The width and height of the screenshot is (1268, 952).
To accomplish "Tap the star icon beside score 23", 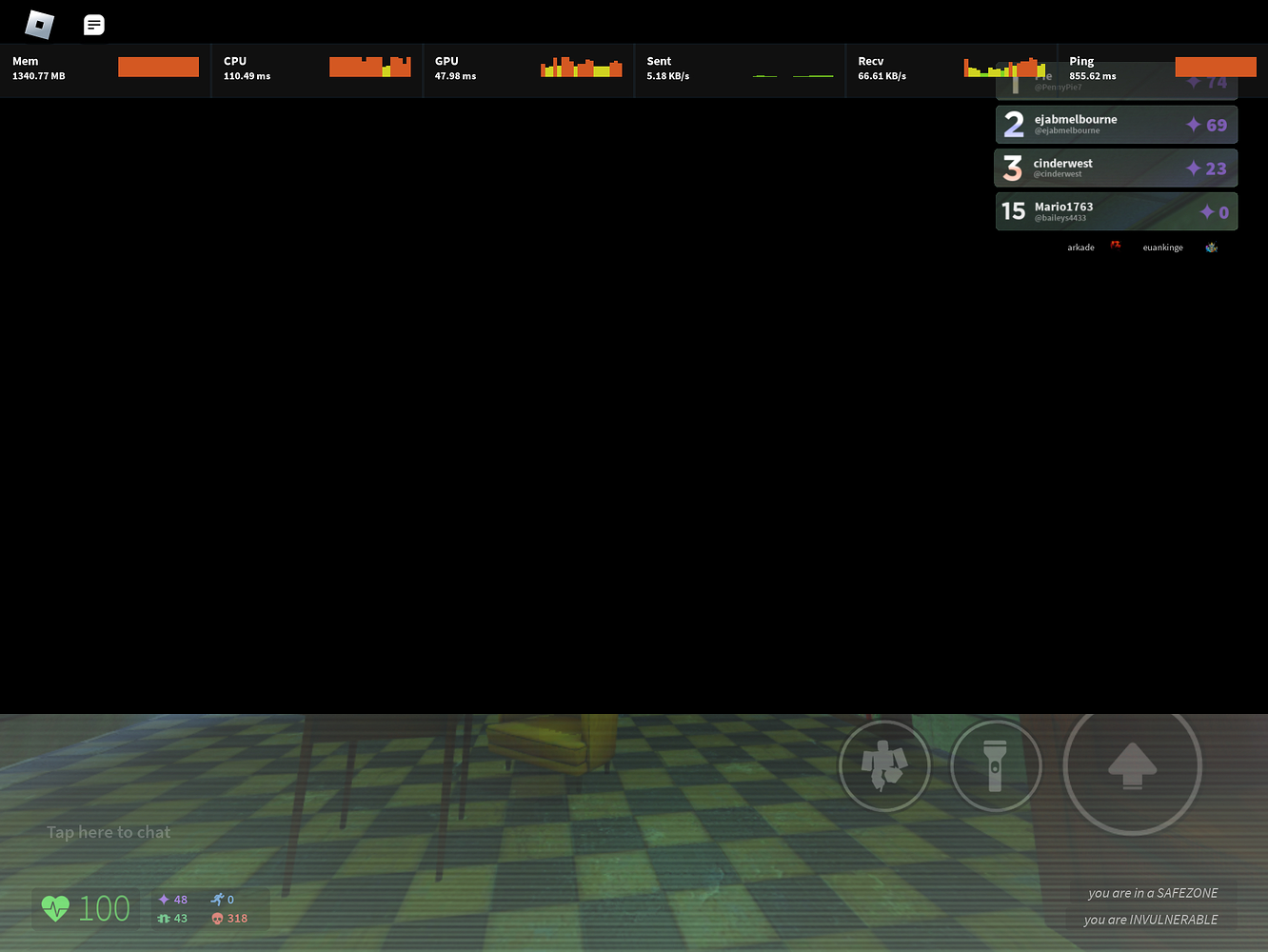I will [1193, 169].
